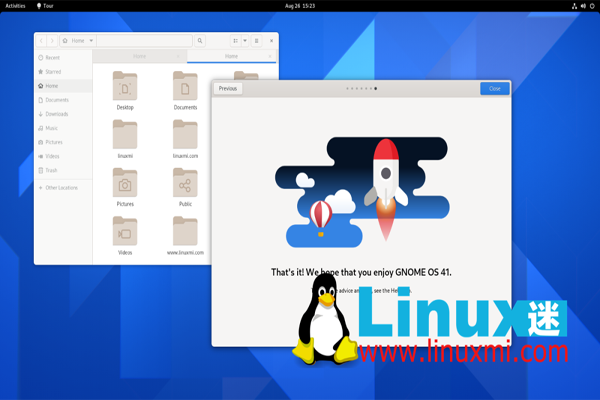Image resolution: width=600 pixels, height=400 pixels.
Task: Click the Close button in Tour dialog
Action: (x=495, y=89)
